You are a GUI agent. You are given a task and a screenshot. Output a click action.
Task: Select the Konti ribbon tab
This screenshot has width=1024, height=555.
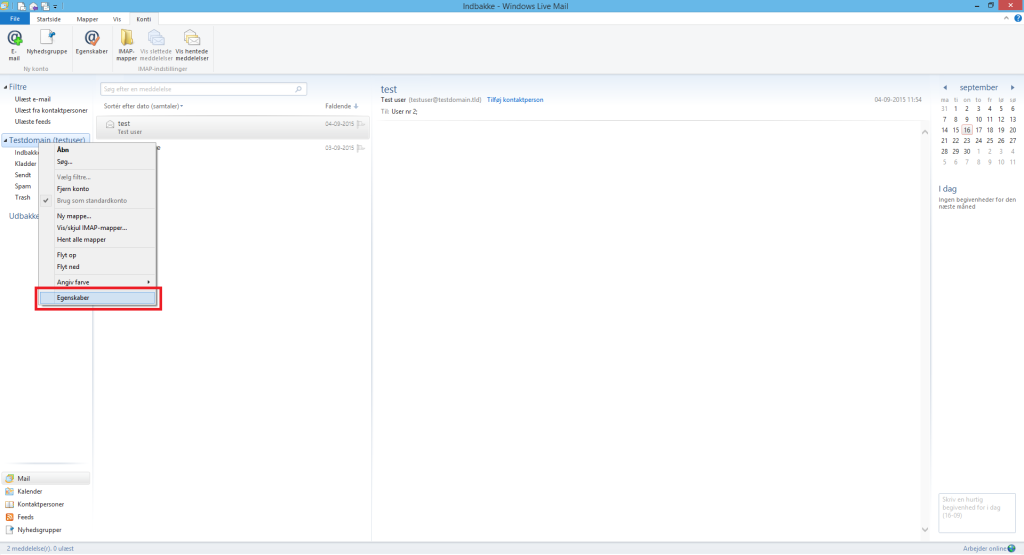(144, 19)
